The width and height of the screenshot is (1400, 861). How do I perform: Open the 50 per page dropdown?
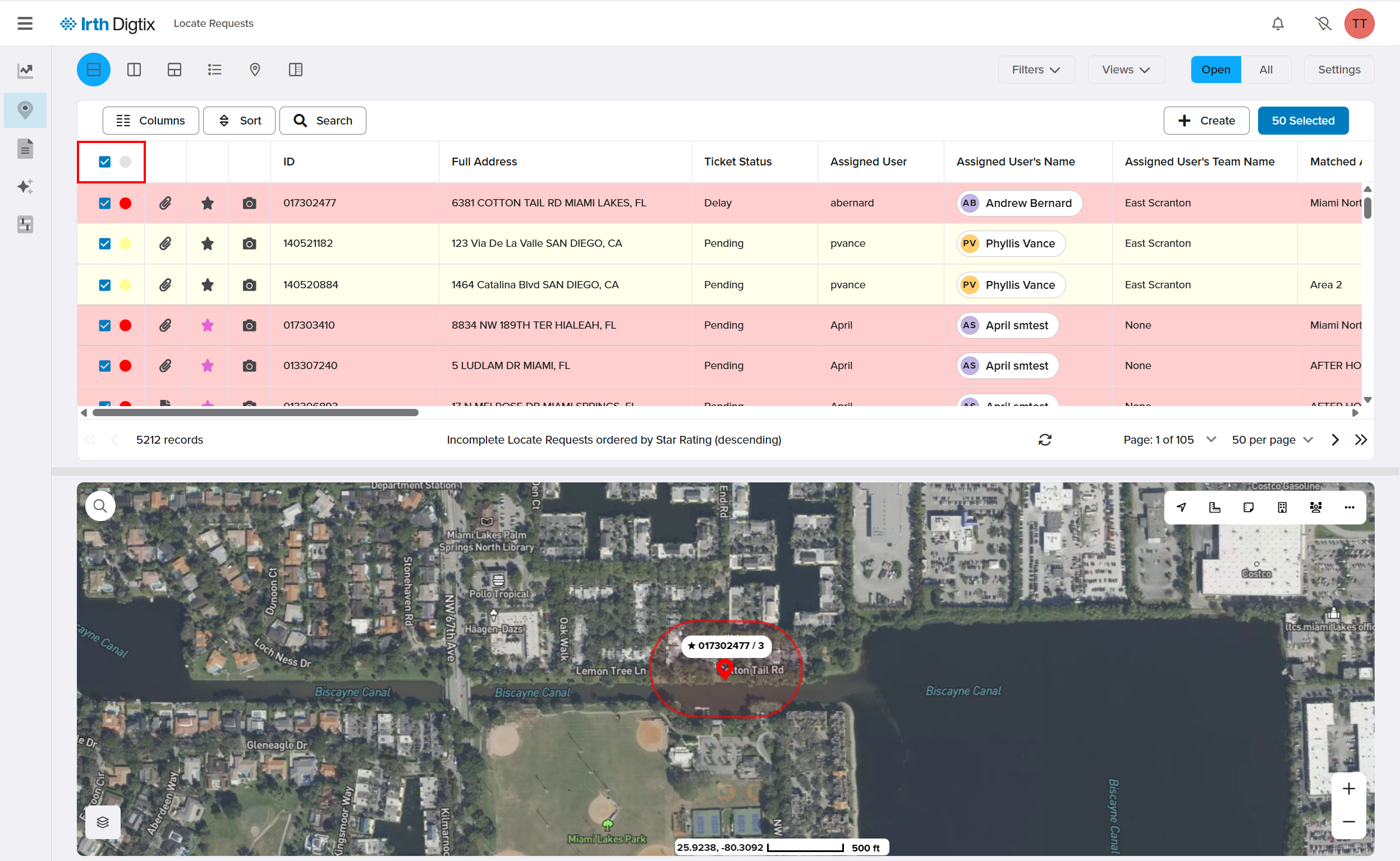point(1273,440)
